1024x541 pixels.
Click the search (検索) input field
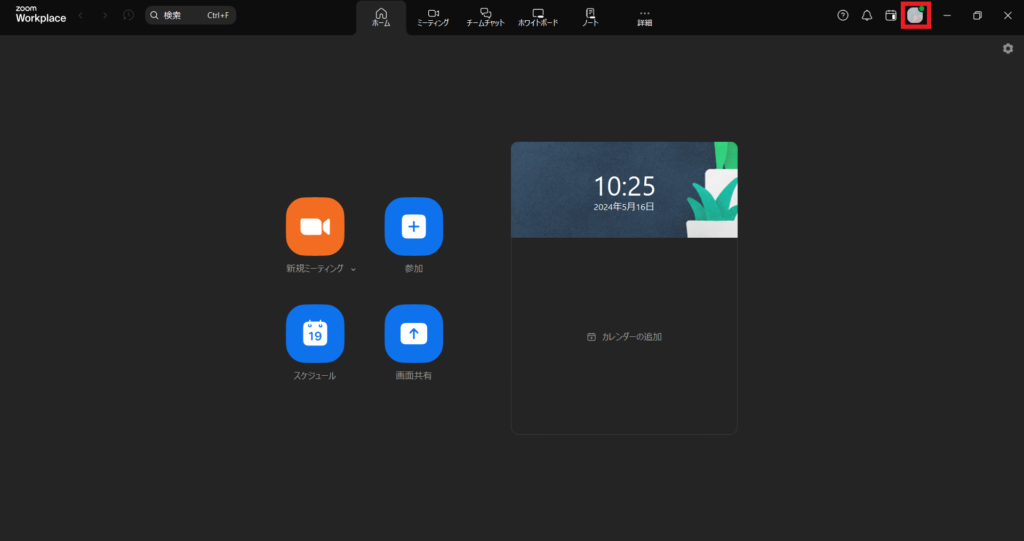tap(190, 16)
